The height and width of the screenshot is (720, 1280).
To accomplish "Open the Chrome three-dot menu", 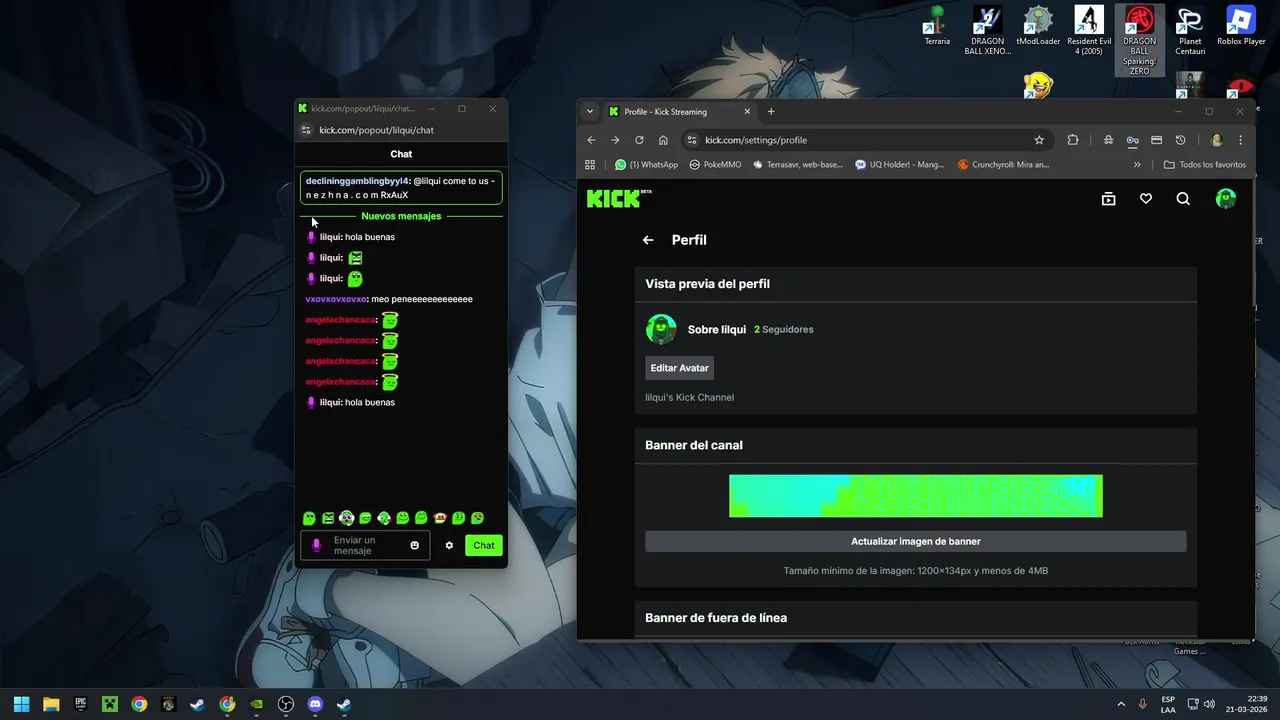I will pos(1241,140).
